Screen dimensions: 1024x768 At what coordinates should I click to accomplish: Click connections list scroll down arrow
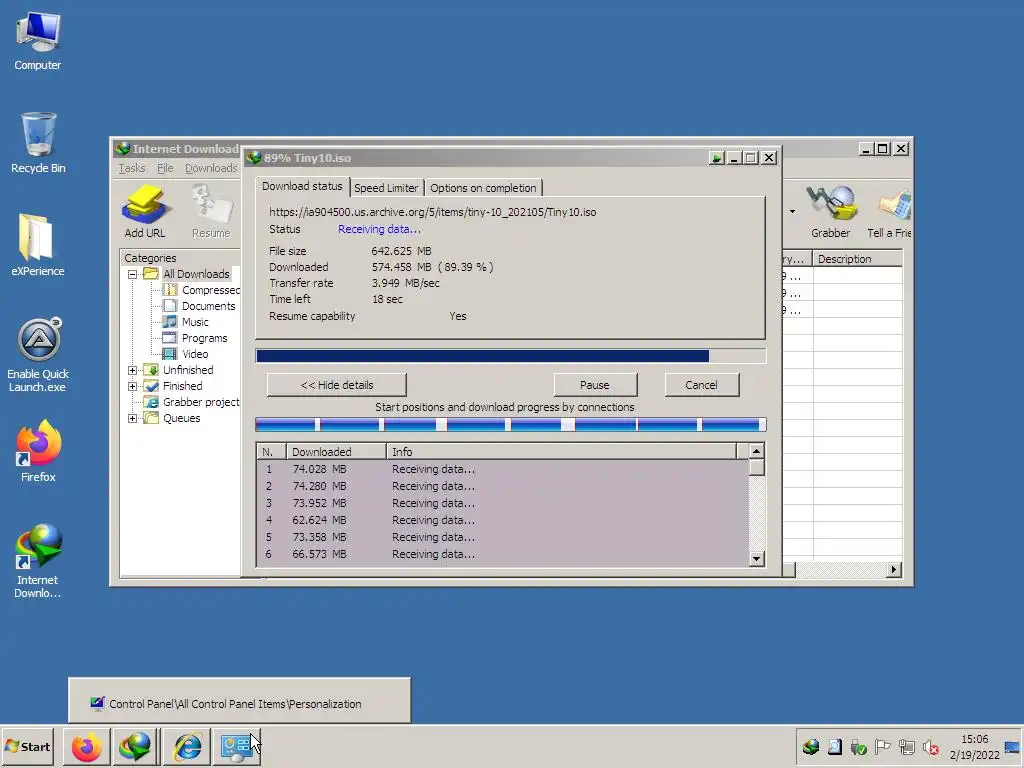click(756, 558)
